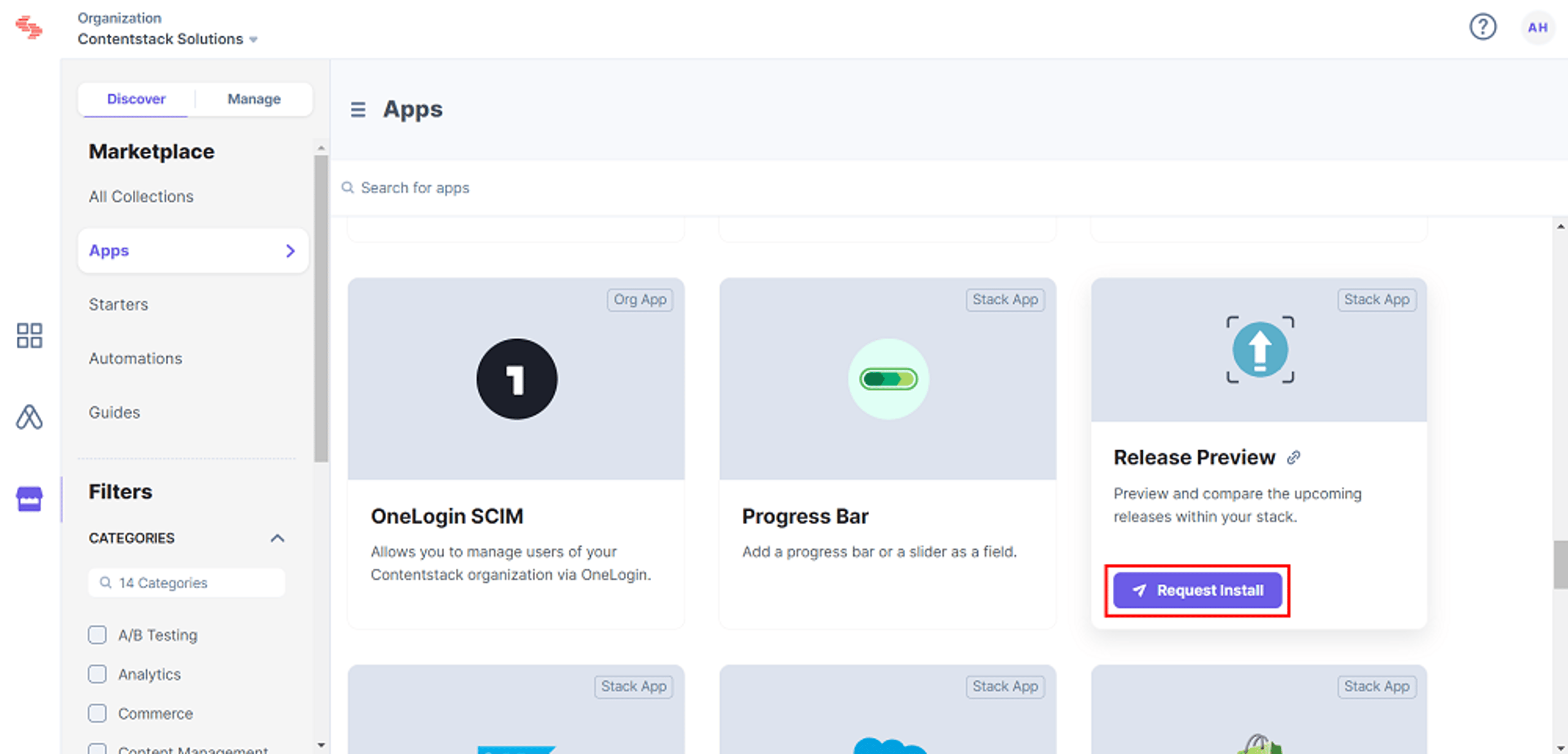Toggle the Analytics checkbox
Image resolution: width=1568 pixels, height=754 pixels.
point(98,674)
